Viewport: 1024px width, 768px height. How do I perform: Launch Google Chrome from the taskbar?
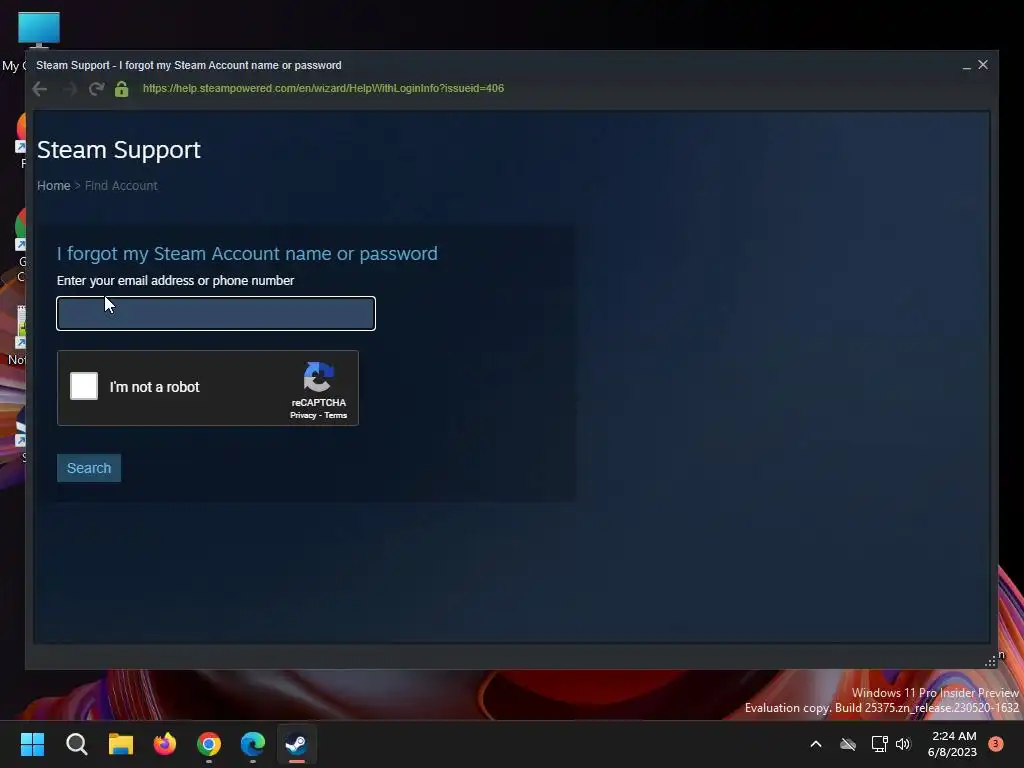pos(209,744)
